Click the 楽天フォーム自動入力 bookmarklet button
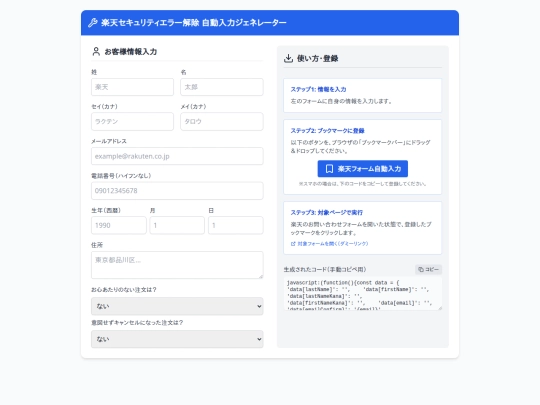Image resolution: width=540 pixels, height=405 pixels. tap(363, 169)
